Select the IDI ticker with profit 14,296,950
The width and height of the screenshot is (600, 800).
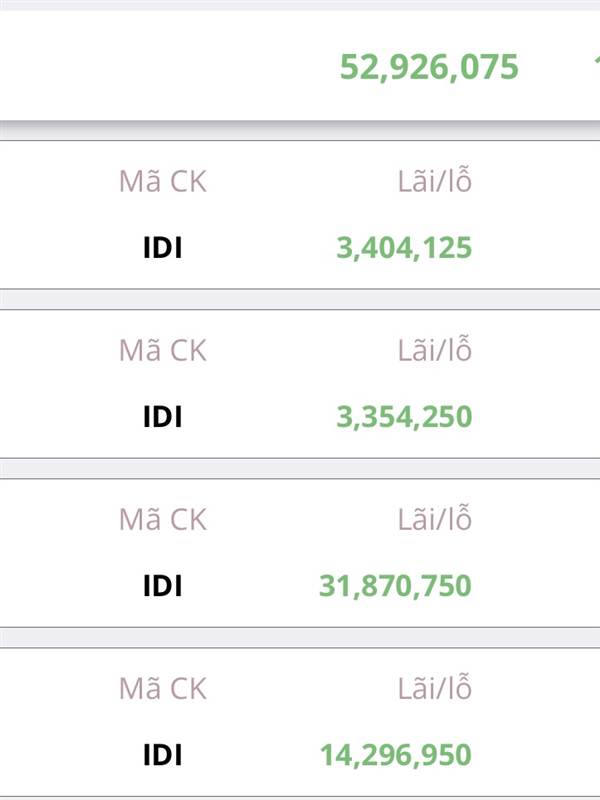pos(162,754)
